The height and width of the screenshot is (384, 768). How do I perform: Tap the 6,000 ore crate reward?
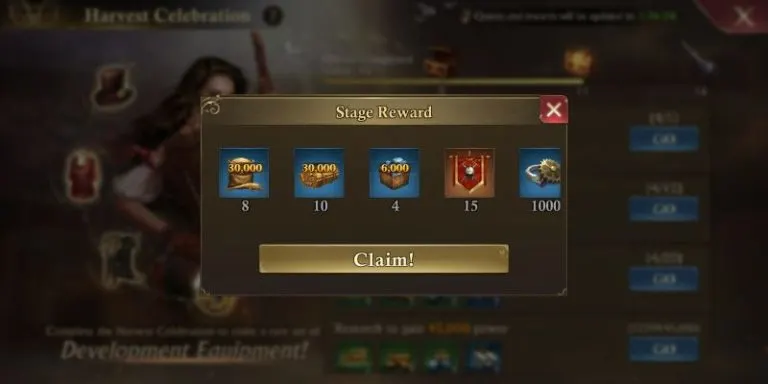[394, 173]
